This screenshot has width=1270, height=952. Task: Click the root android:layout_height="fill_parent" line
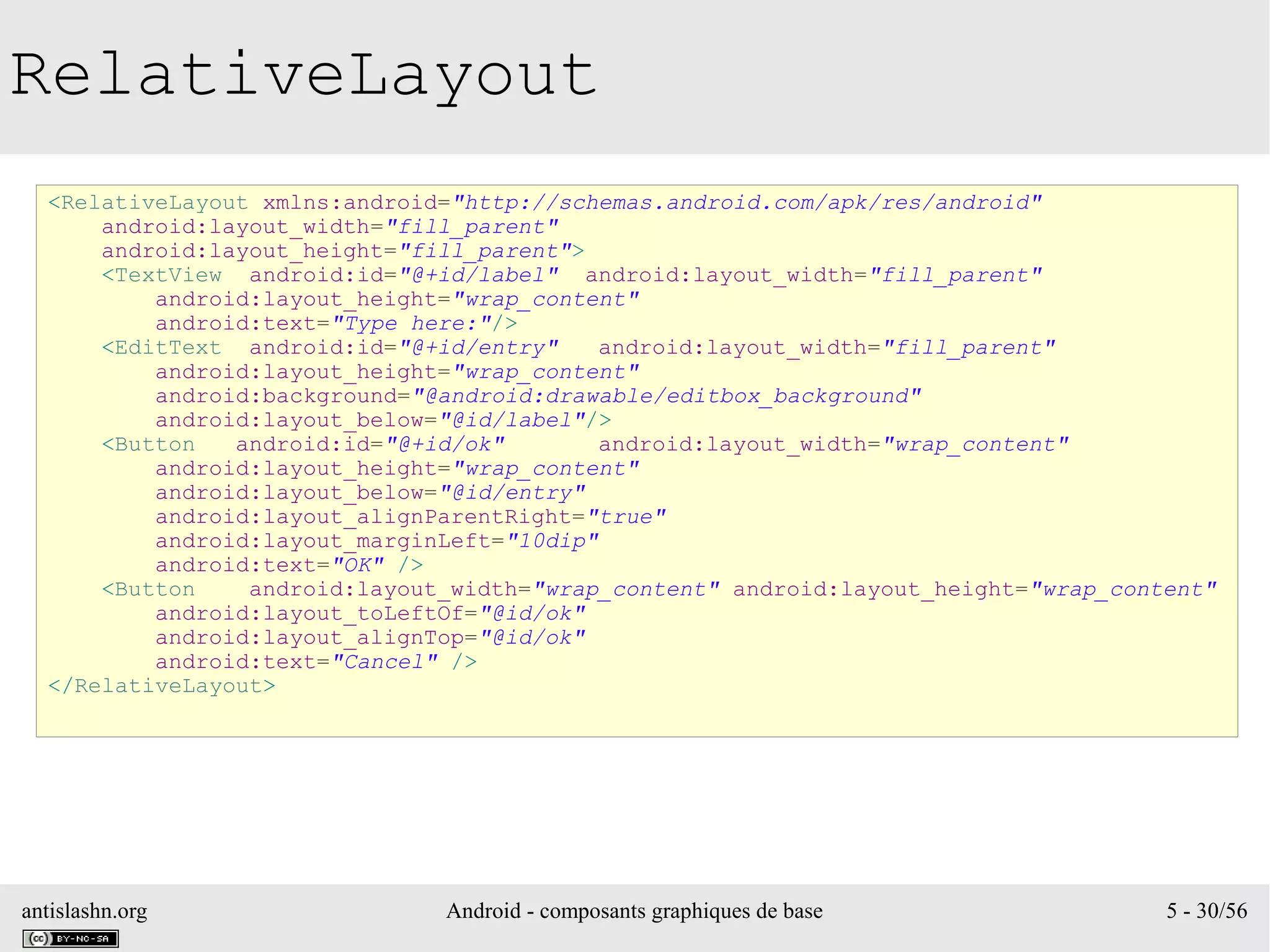(343, 251)
